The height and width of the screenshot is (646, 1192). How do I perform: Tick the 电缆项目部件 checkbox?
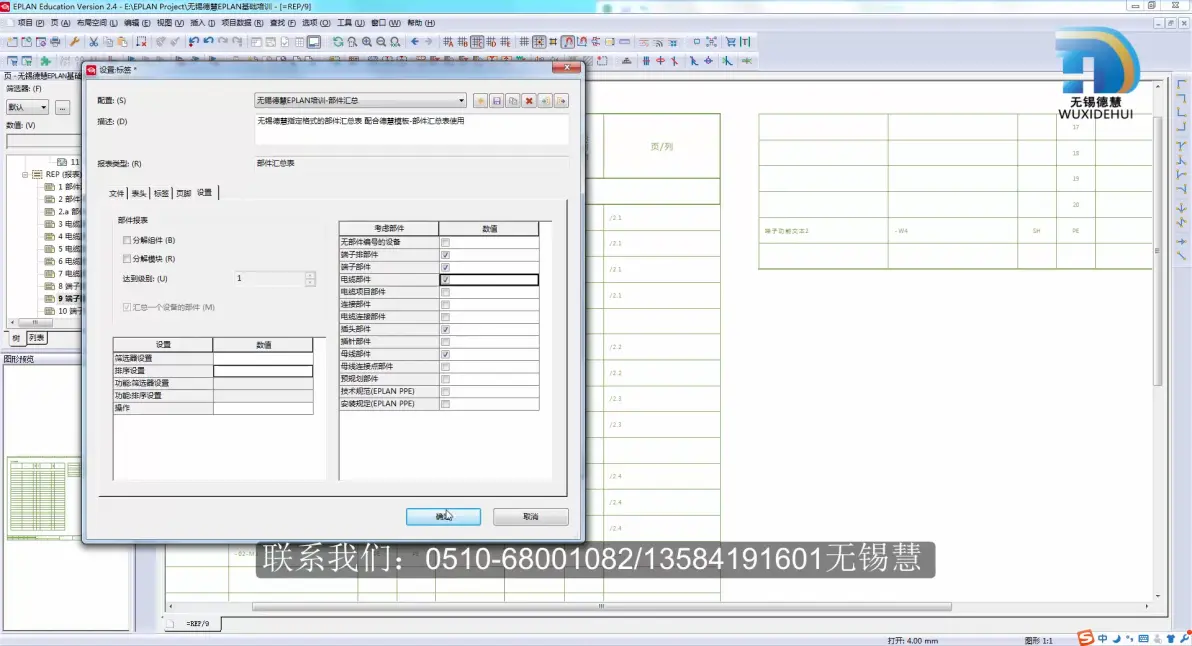445,292
